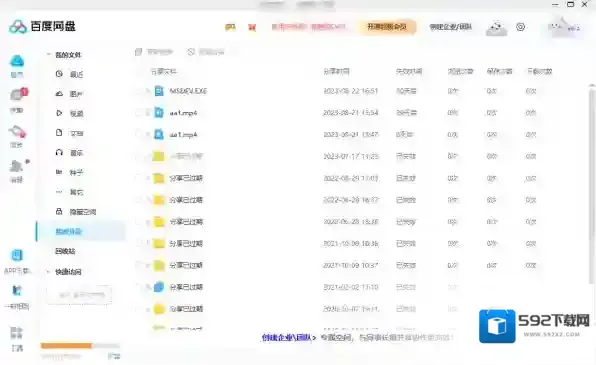Tick the checkbox for share dated 2021-10-09 10:37
Image resolution: width=596 pixels, height=365 pixels.
(x=139, y=265)
